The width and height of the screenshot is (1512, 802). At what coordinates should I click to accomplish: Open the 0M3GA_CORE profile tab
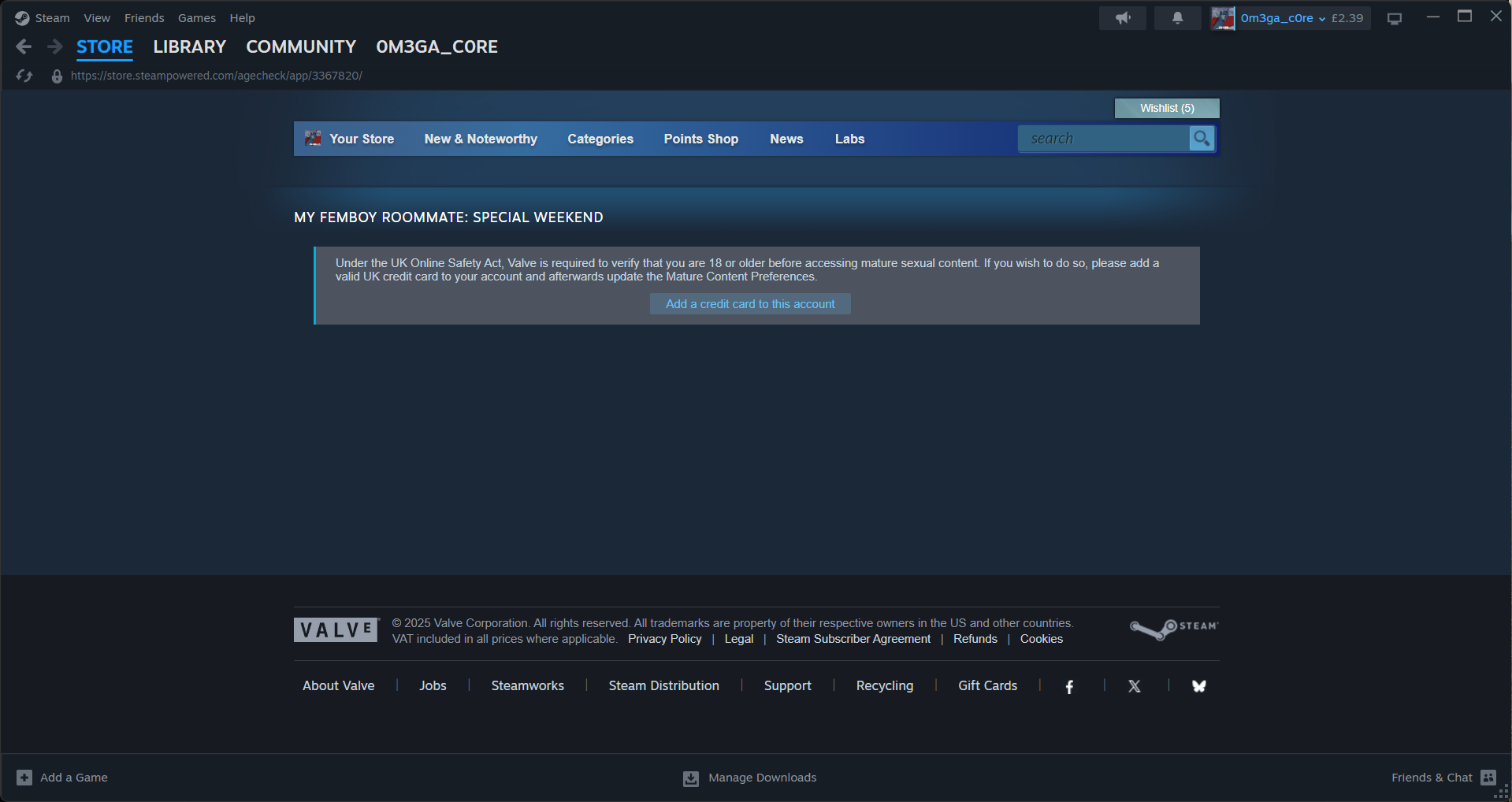click(x=437, y=47)
